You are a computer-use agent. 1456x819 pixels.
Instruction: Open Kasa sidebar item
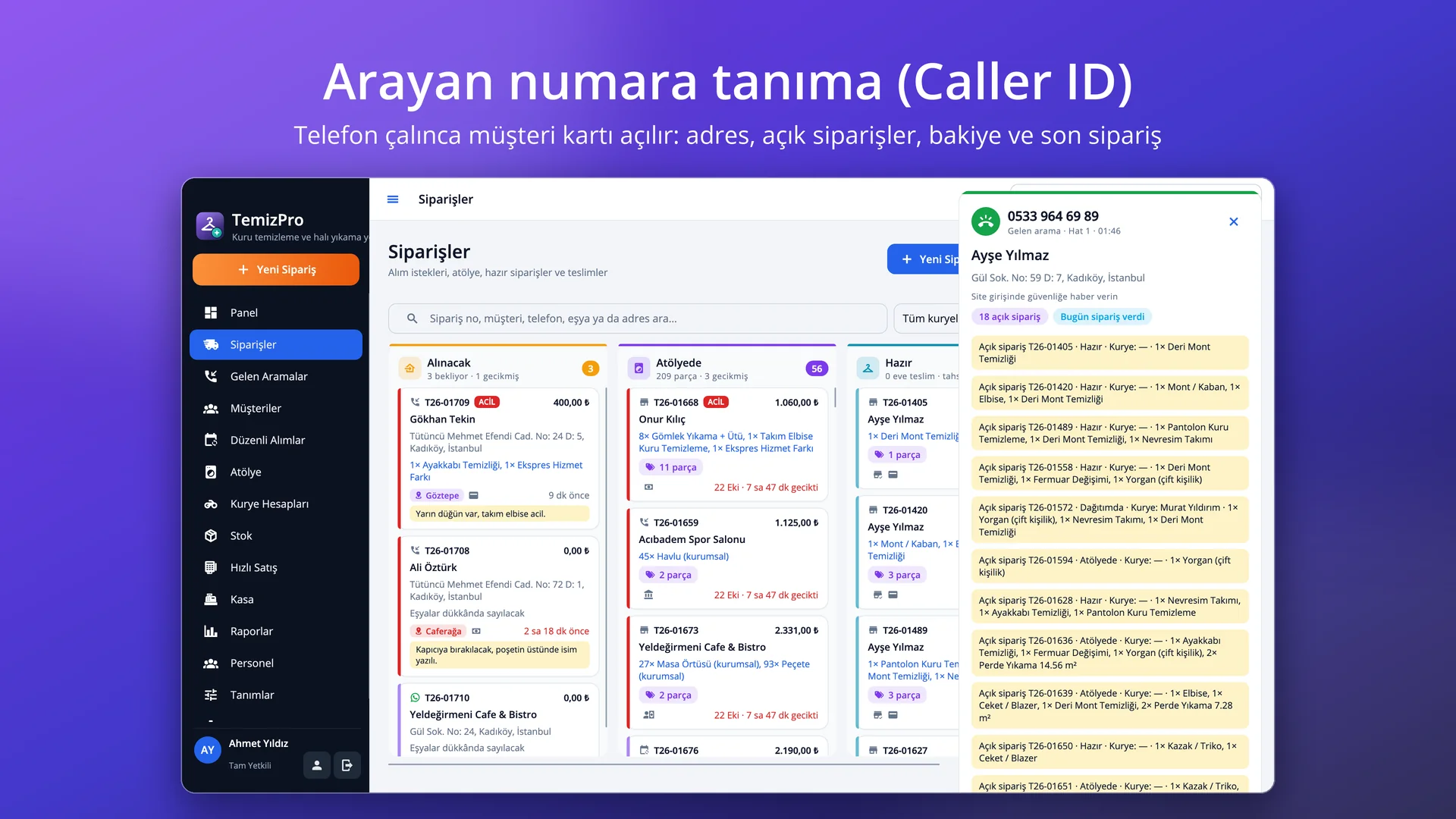276,599
